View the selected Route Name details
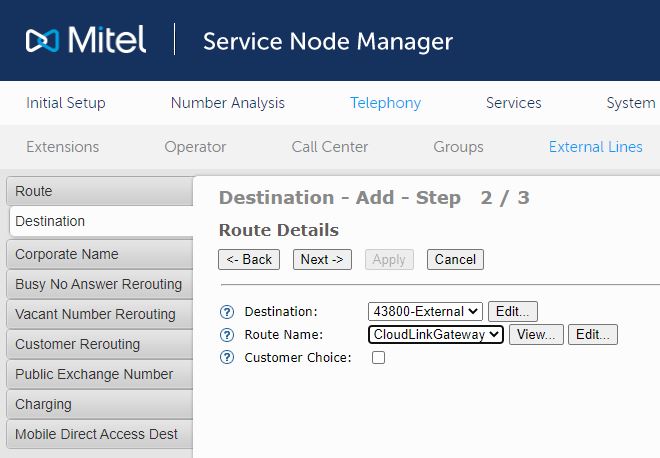 [x=536, y=335]
